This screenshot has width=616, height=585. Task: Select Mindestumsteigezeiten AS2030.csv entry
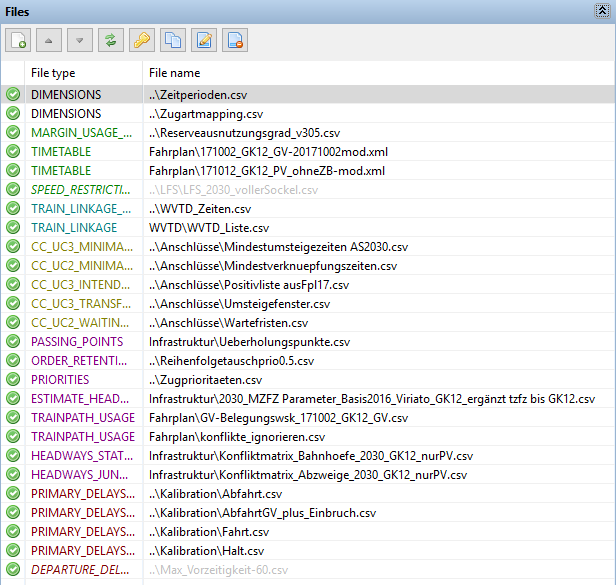tap(279, 247)
